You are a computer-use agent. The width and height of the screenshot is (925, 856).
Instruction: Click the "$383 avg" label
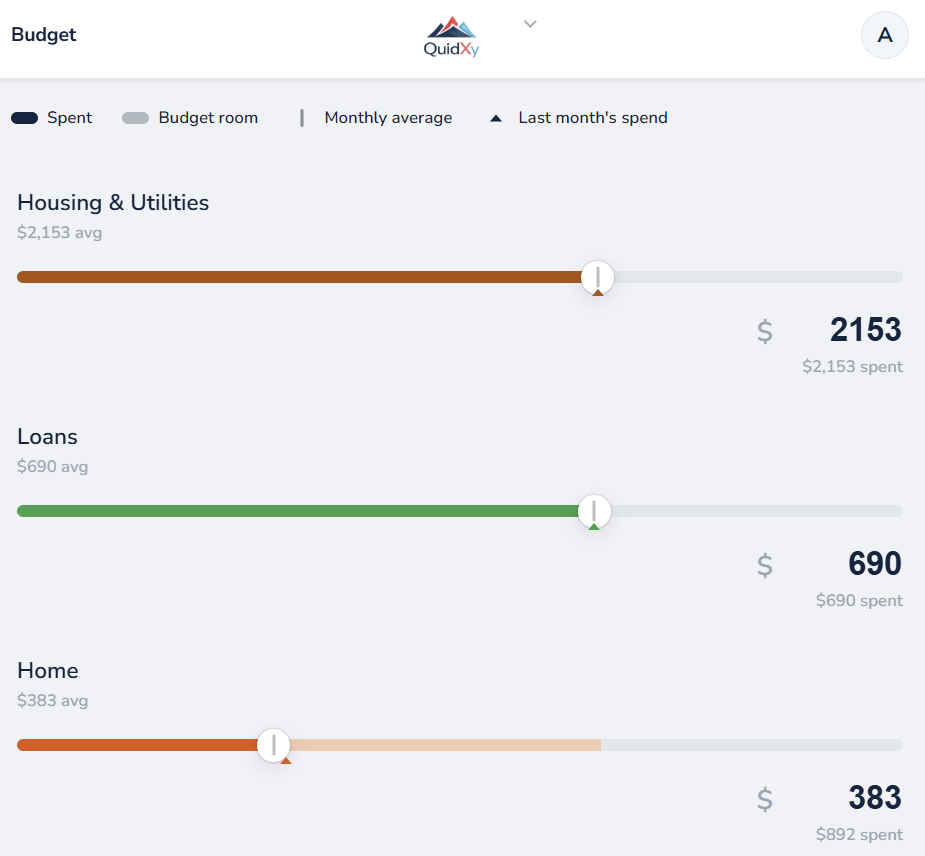coord(53,701)
